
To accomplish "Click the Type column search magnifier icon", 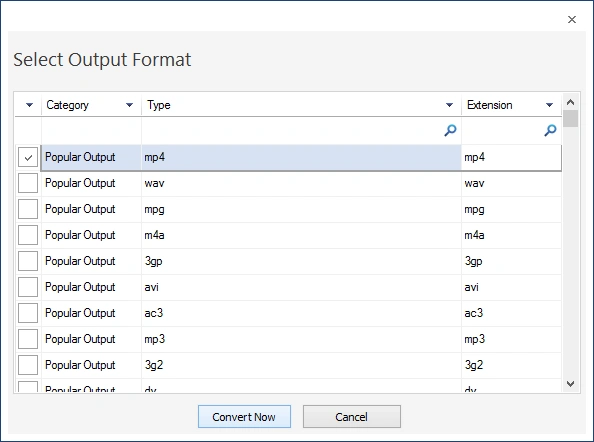I will [x=450, y=130].
